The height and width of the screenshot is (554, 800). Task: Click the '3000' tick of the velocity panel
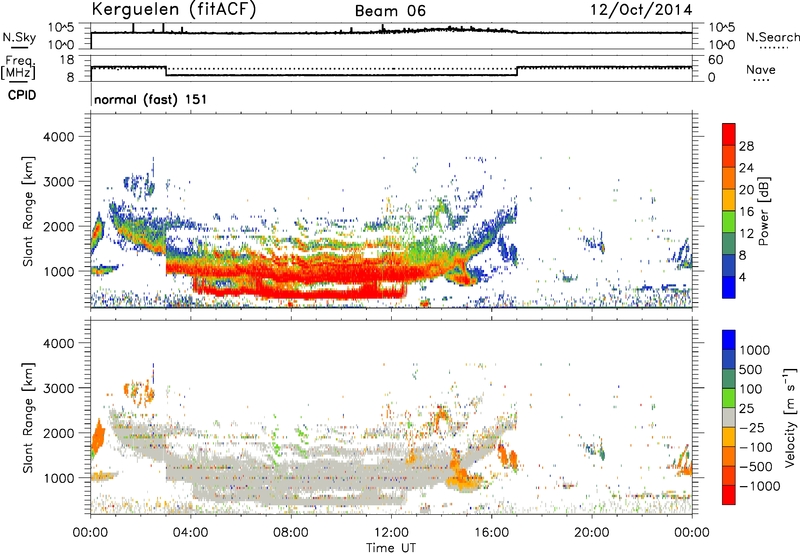pyautogui.click(x=58, y=388)
